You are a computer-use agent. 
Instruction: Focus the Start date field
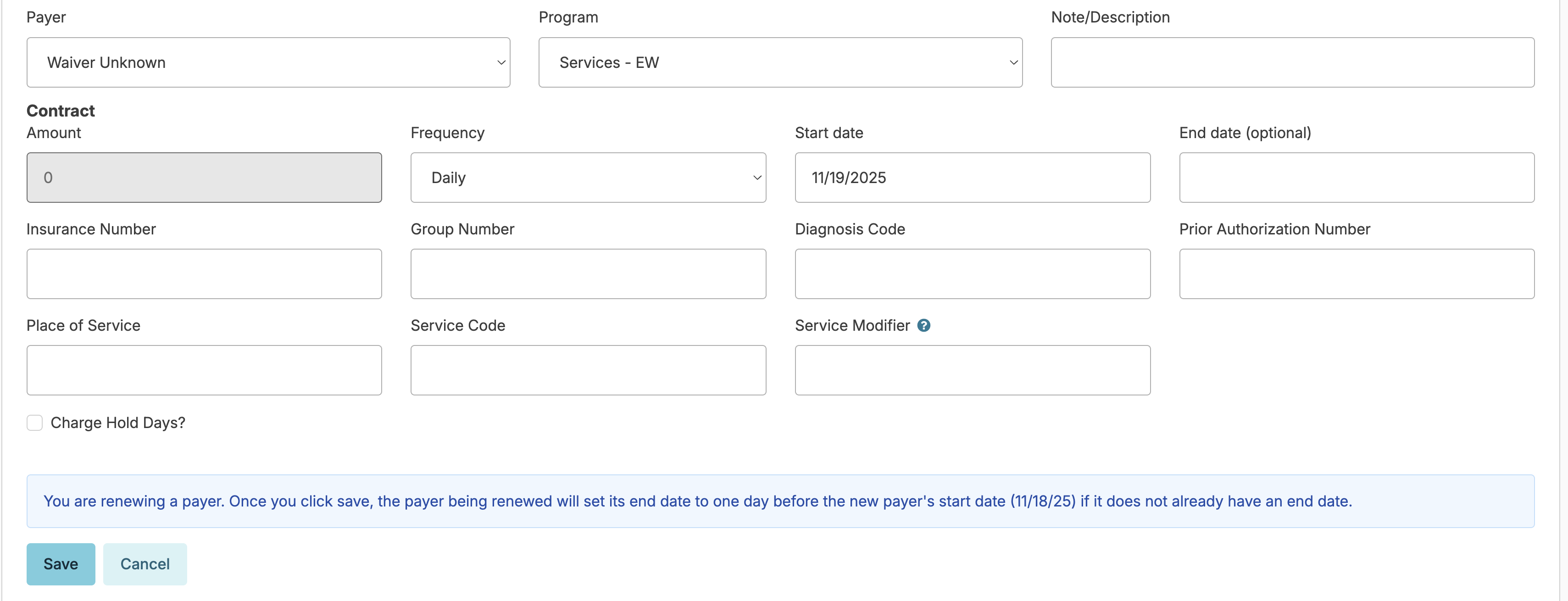(972, 178)
